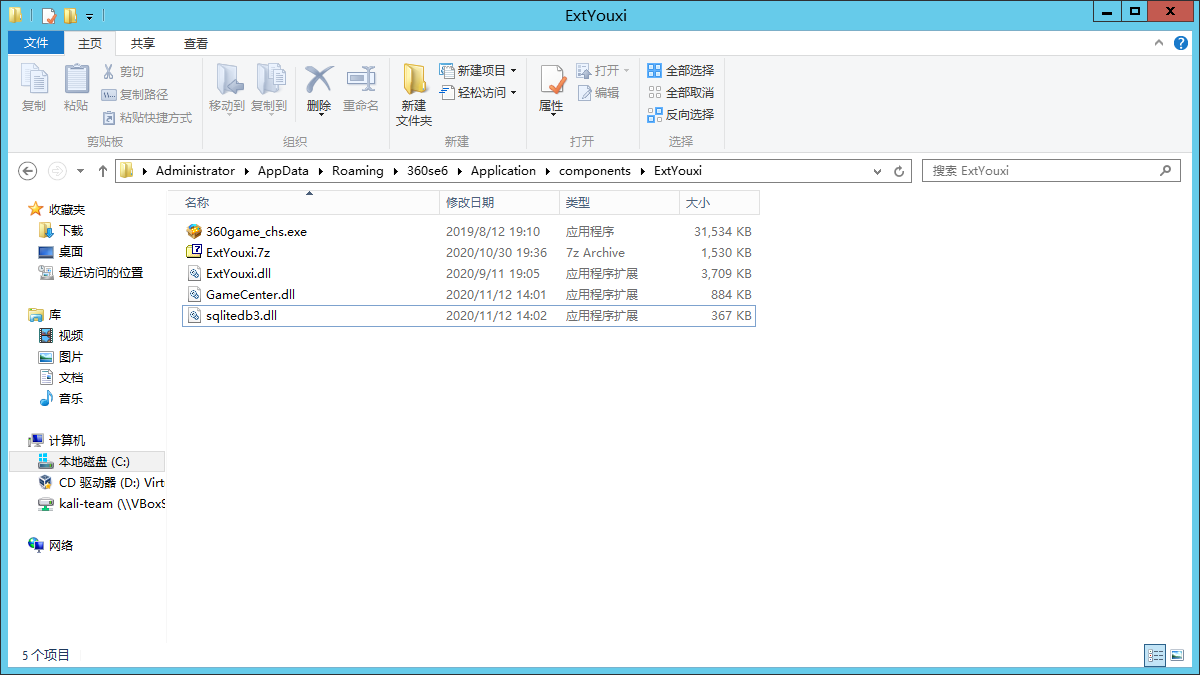Click the Edit (编辑) ribbon button
Viewport: 1200px width, 675px height.
(598, 92)
